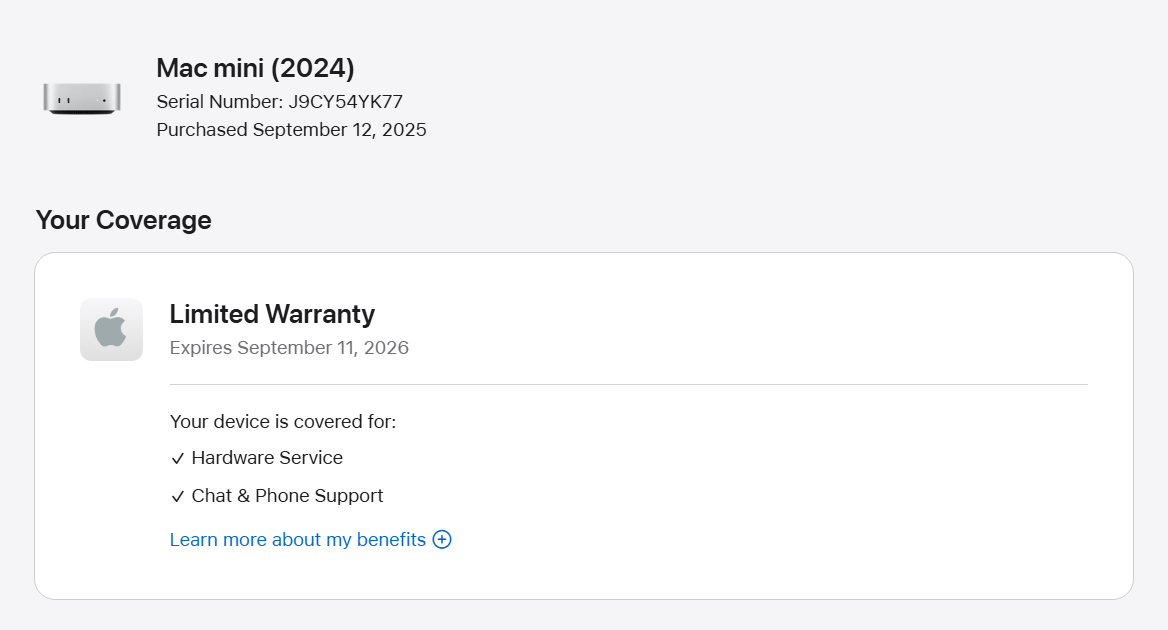Click the checkmark next to Hardware Service
1168x630 pixels.
(x=177, y=459)
